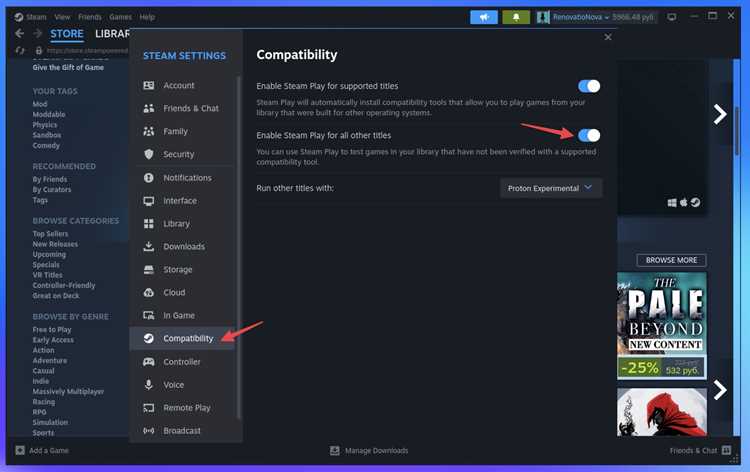Switch to the LIBRARY tab

pos(112,34)
